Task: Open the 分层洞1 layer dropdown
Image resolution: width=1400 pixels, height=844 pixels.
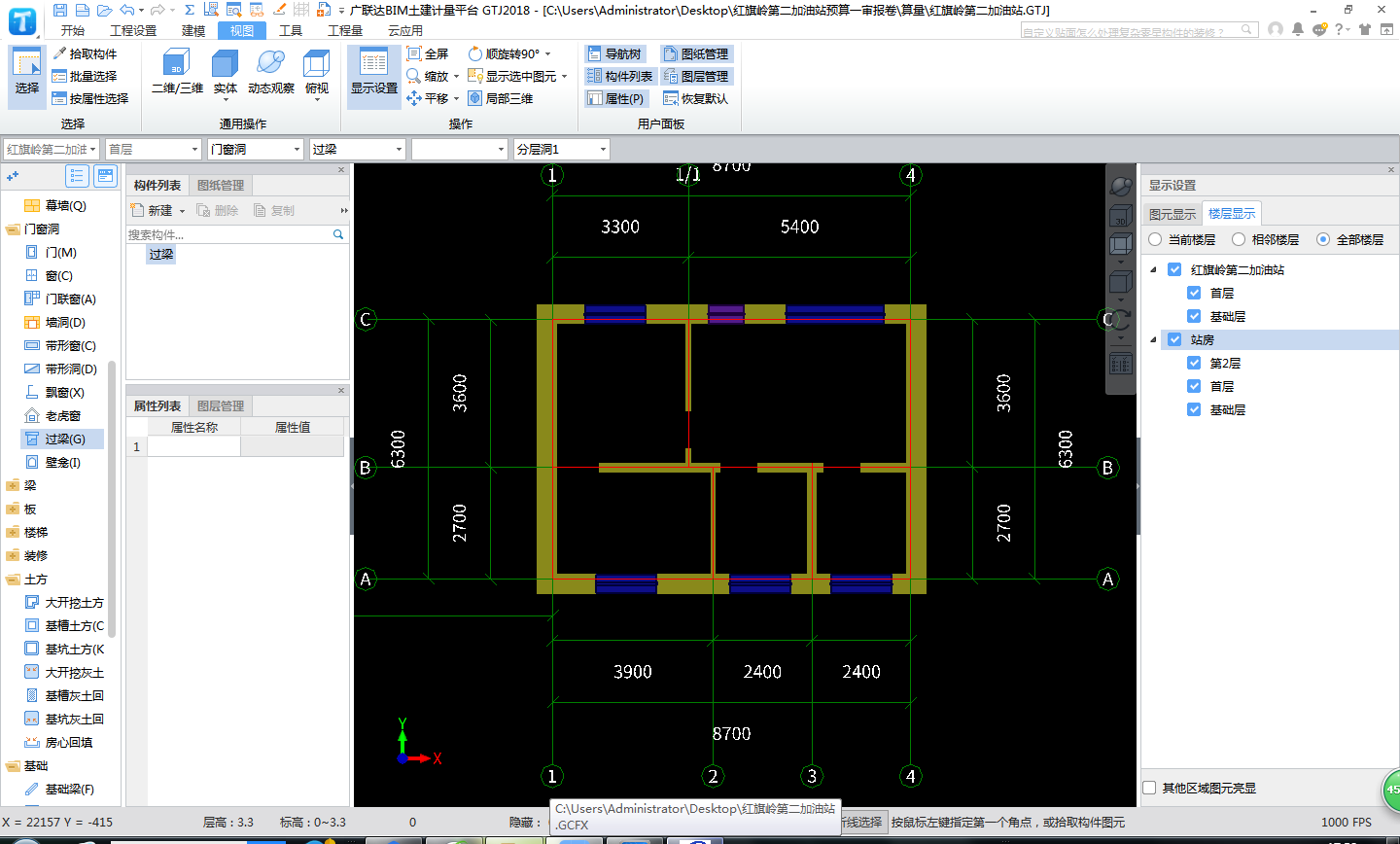Action: (x=562, y=149)
